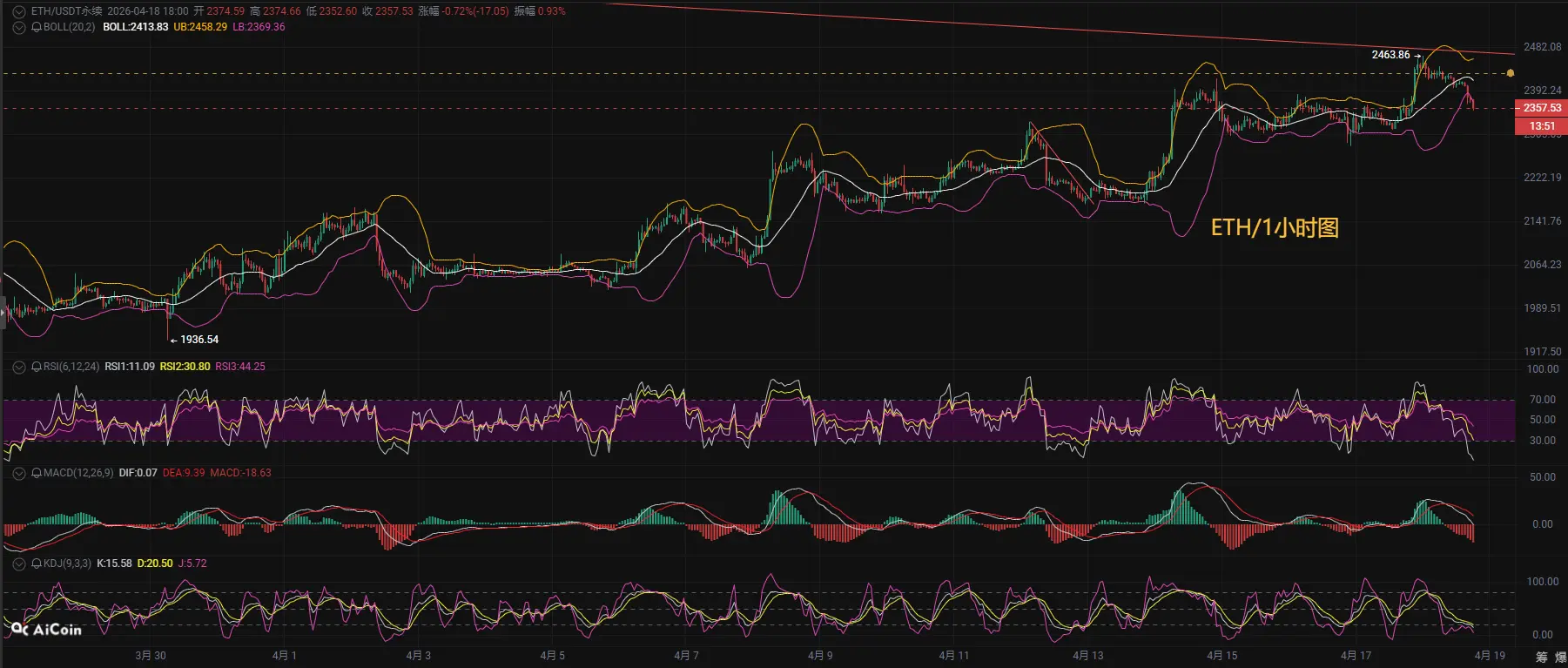Collapse the ETH/USDT main chart legend
The width and height of the screenshot is (1568, 668).
(19, 11)
